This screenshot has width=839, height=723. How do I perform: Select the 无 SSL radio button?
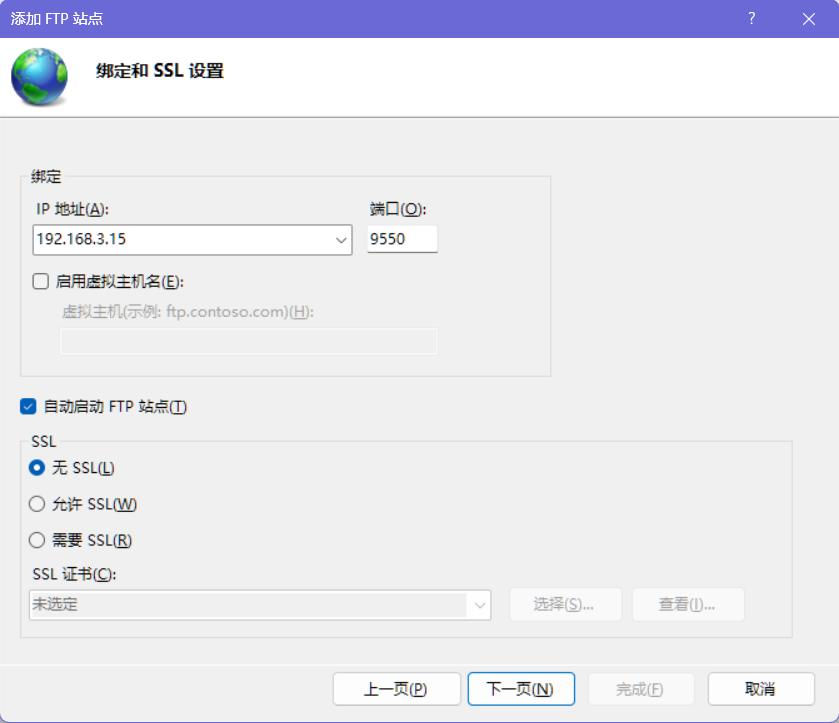coord(36,468)
